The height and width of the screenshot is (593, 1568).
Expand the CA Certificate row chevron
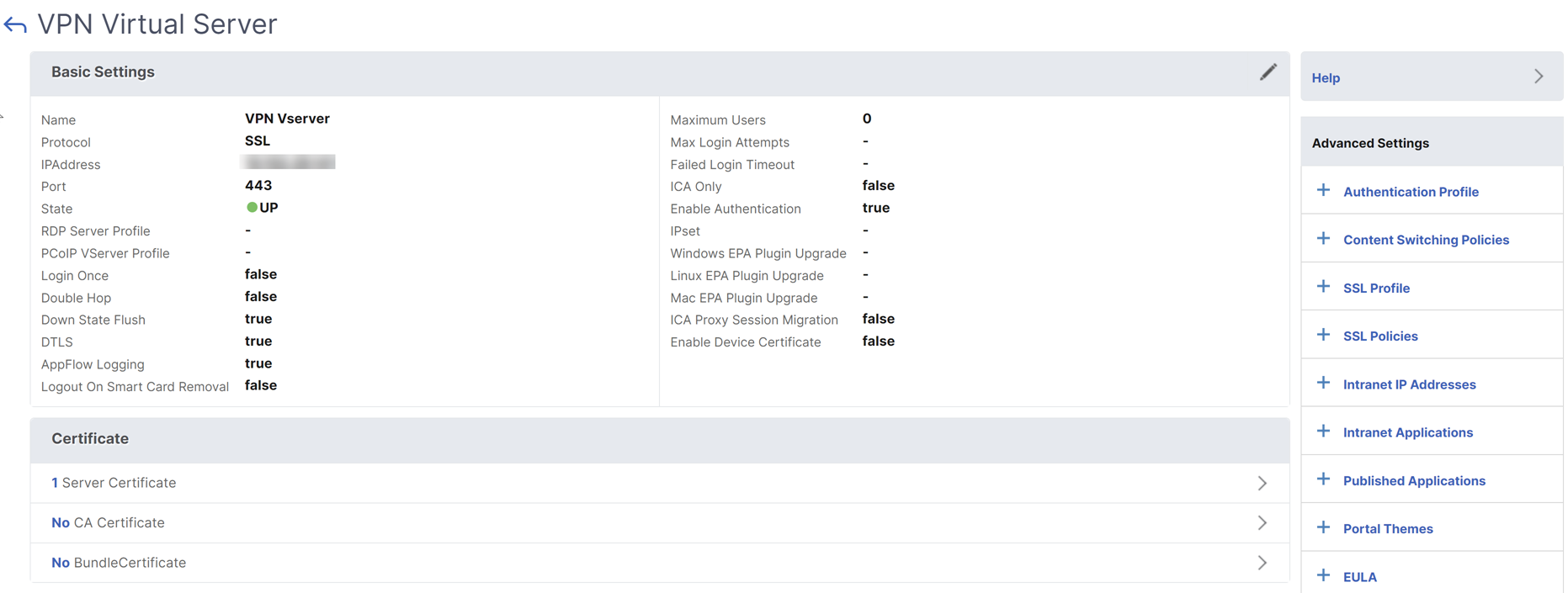tap(1262, 522)
